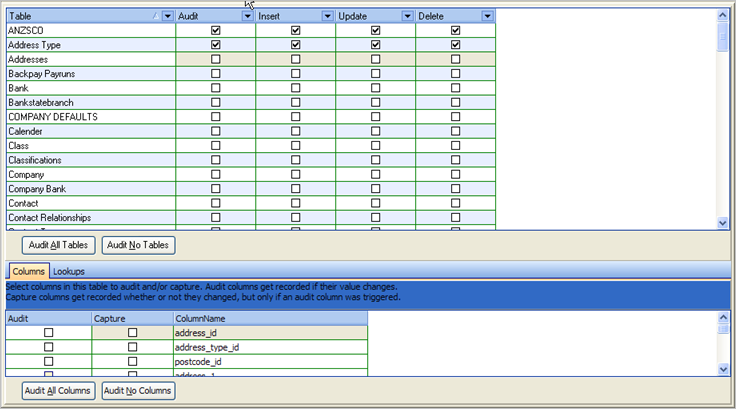Open the Table column filter dropdown
This screenshot has width=736, height=409.
(168, 16)
